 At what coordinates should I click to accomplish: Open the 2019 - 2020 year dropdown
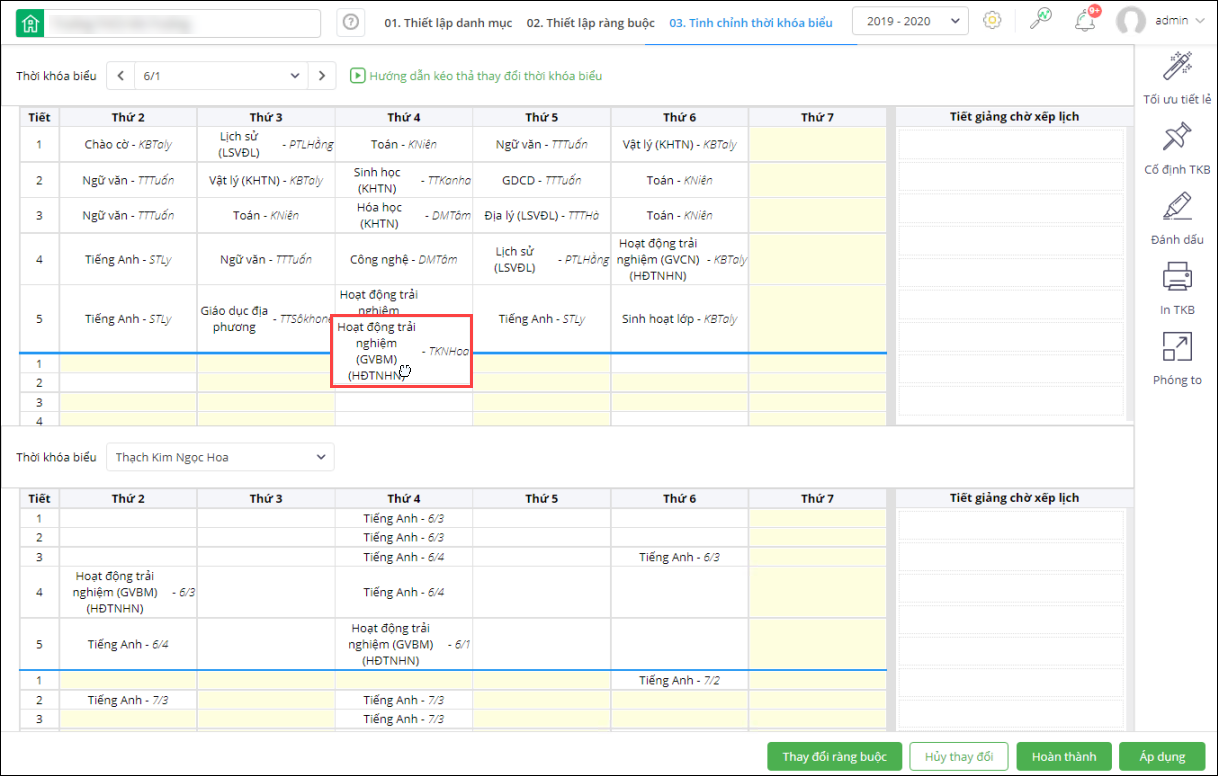910,21
